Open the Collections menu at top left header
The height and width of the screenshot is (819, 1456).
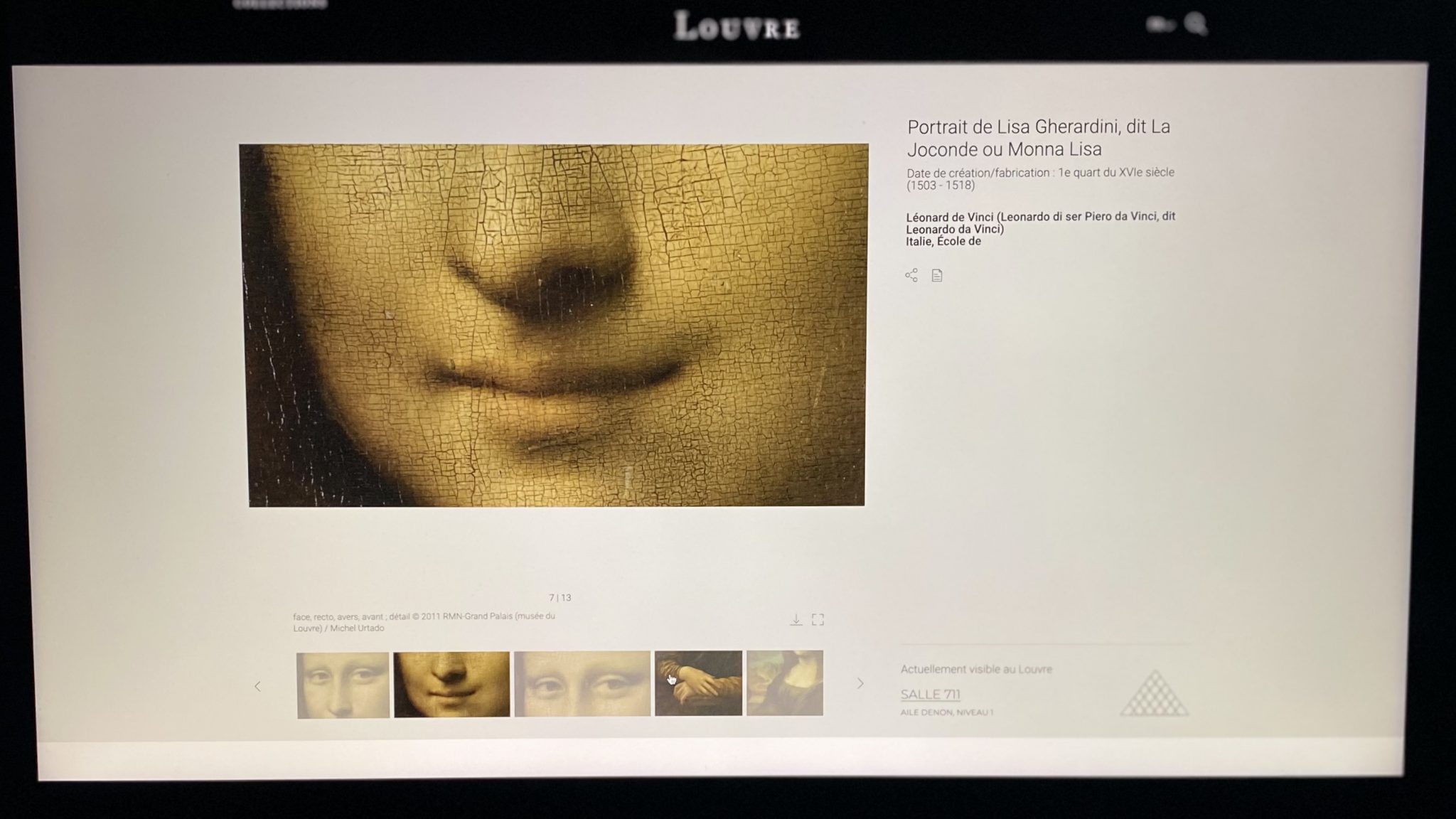(x=280, y=4)
